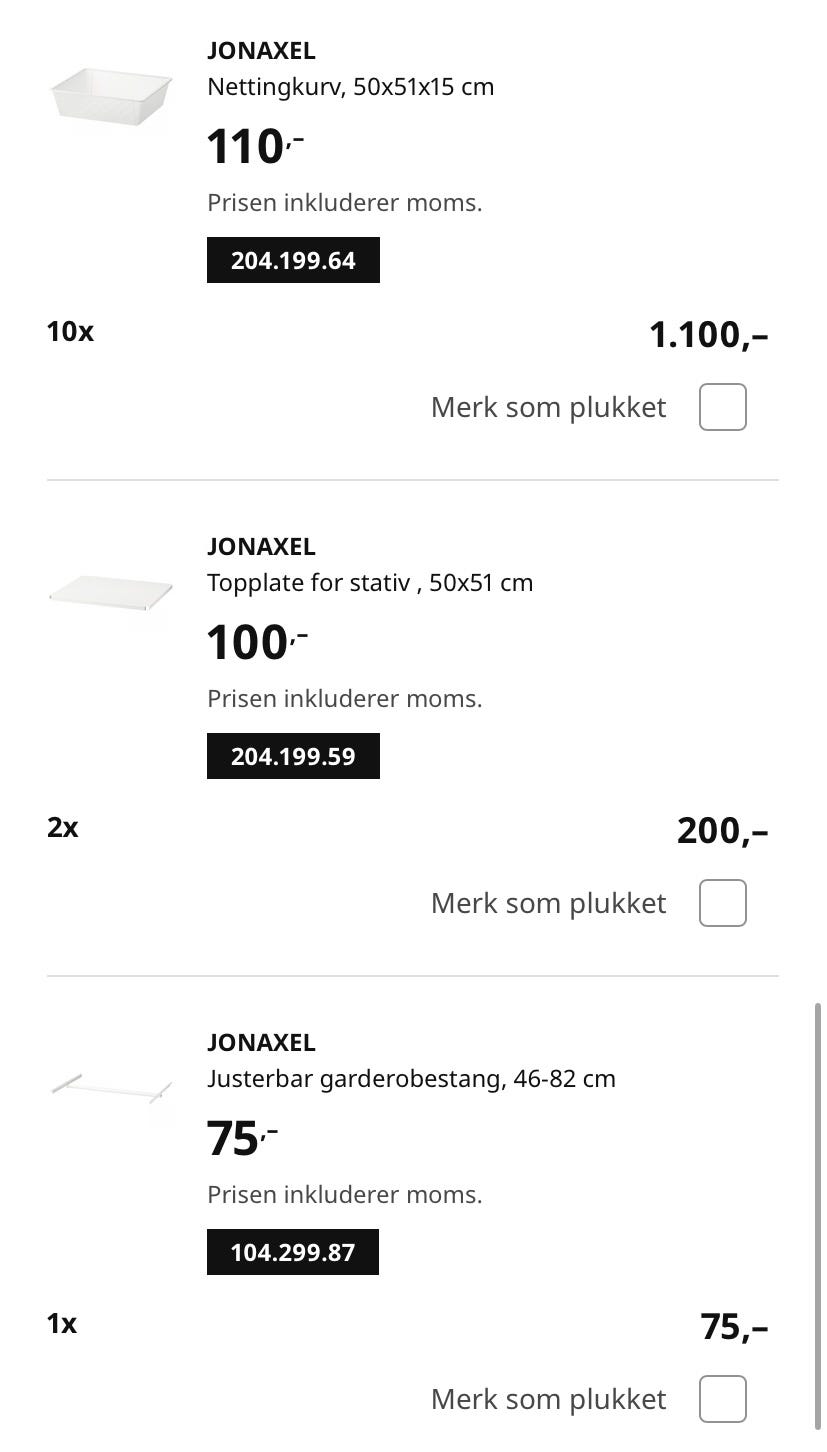Click the 104.299.87 article number badge

pos(293,1252)
